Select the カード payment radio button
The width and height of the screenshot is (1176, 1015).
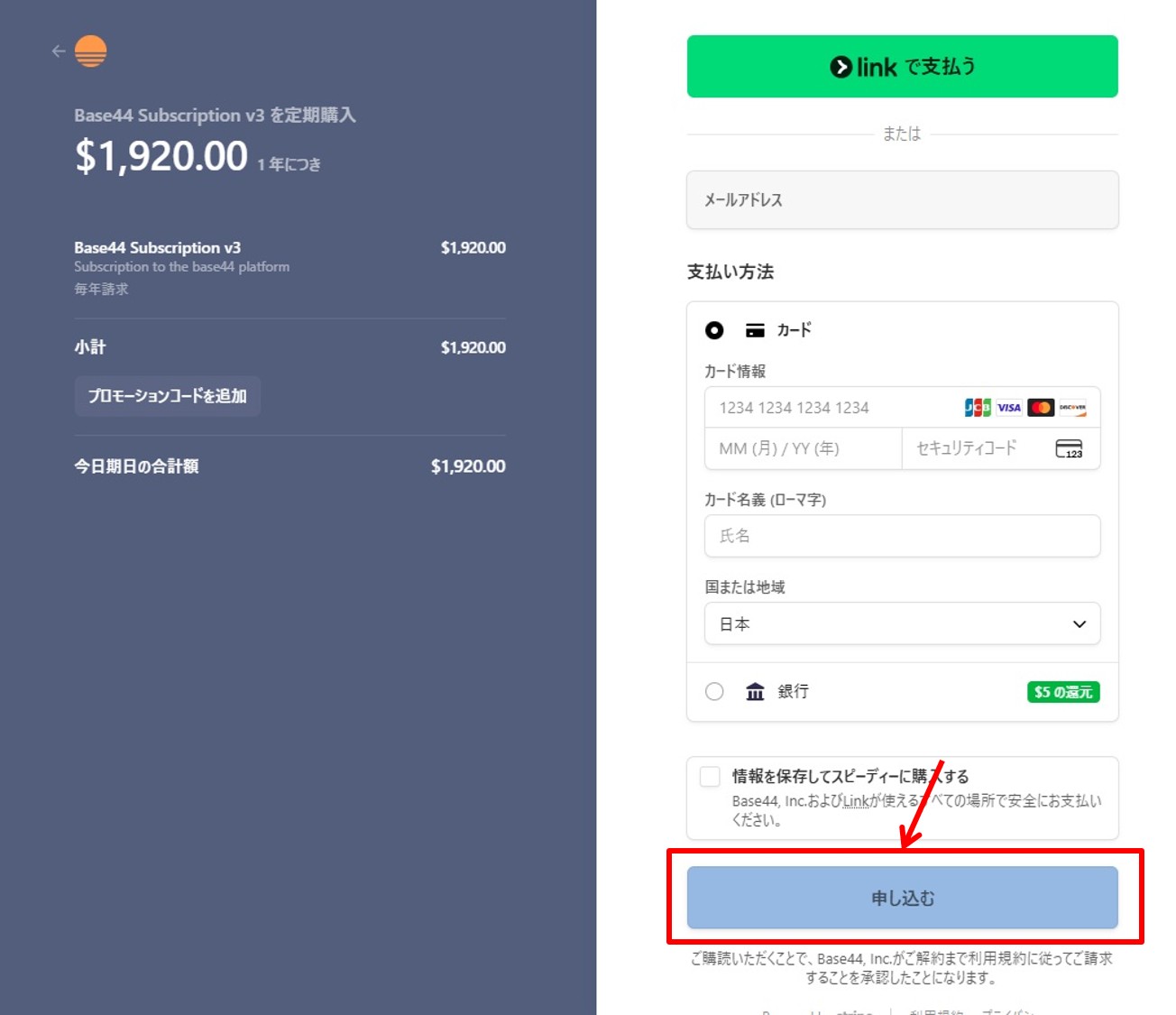(714, 330)
